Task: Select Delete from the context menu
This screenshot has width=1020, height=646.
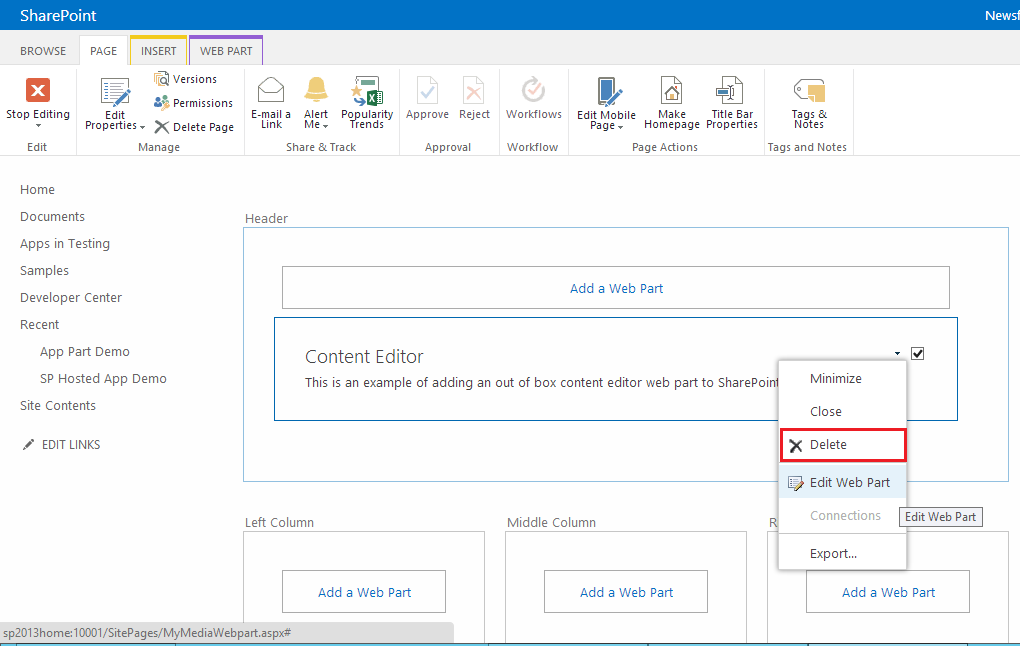Action: [842, 444]
